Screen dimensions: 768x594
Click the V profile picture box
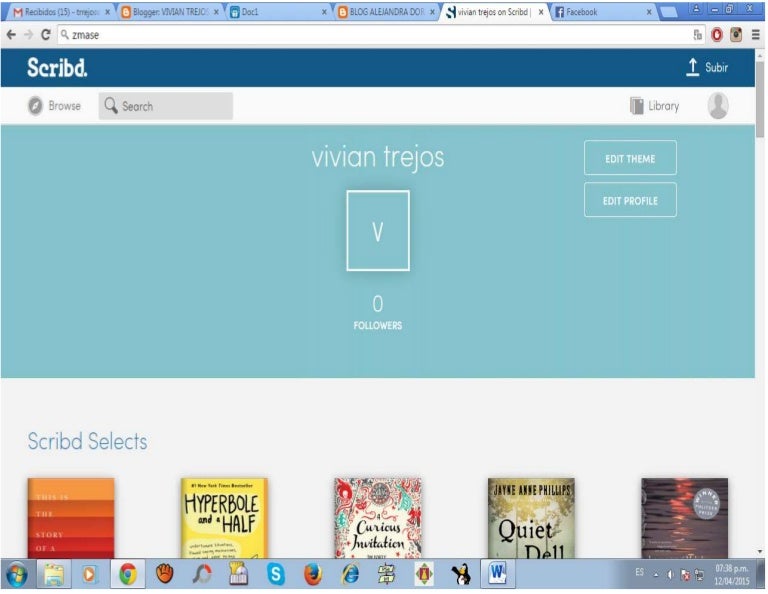click(378, 231)
